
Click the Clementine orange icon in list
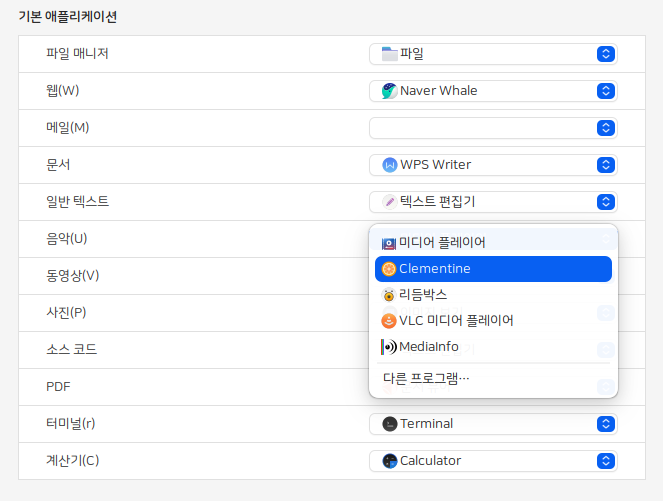(389, 269)
